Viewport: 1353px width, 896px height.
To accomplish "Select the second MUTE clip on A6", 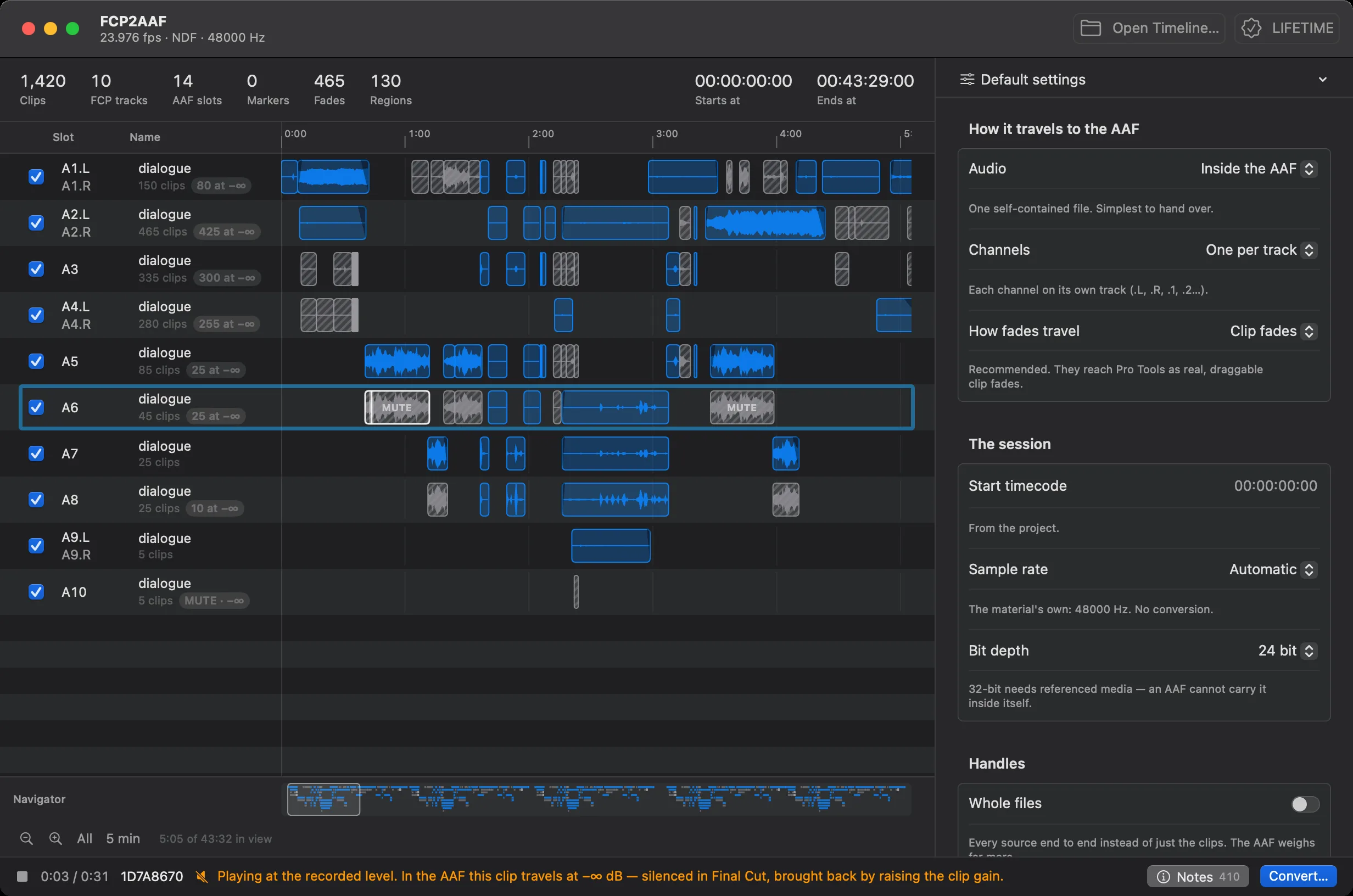I will pyautogui.click(x=742, y=407).
